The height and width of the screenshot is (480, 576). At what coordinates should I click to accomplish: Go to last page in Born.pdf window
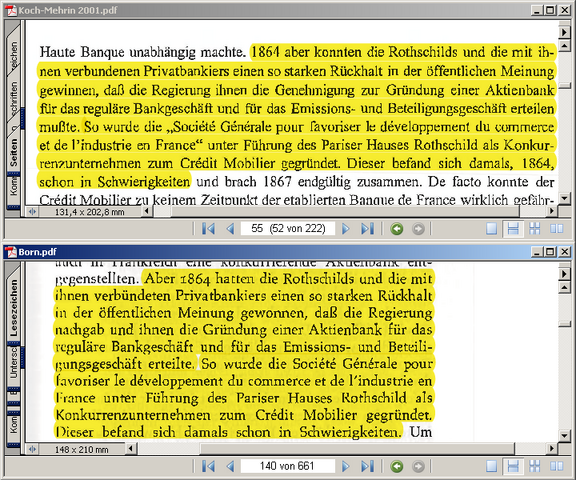tap(367, 466)
